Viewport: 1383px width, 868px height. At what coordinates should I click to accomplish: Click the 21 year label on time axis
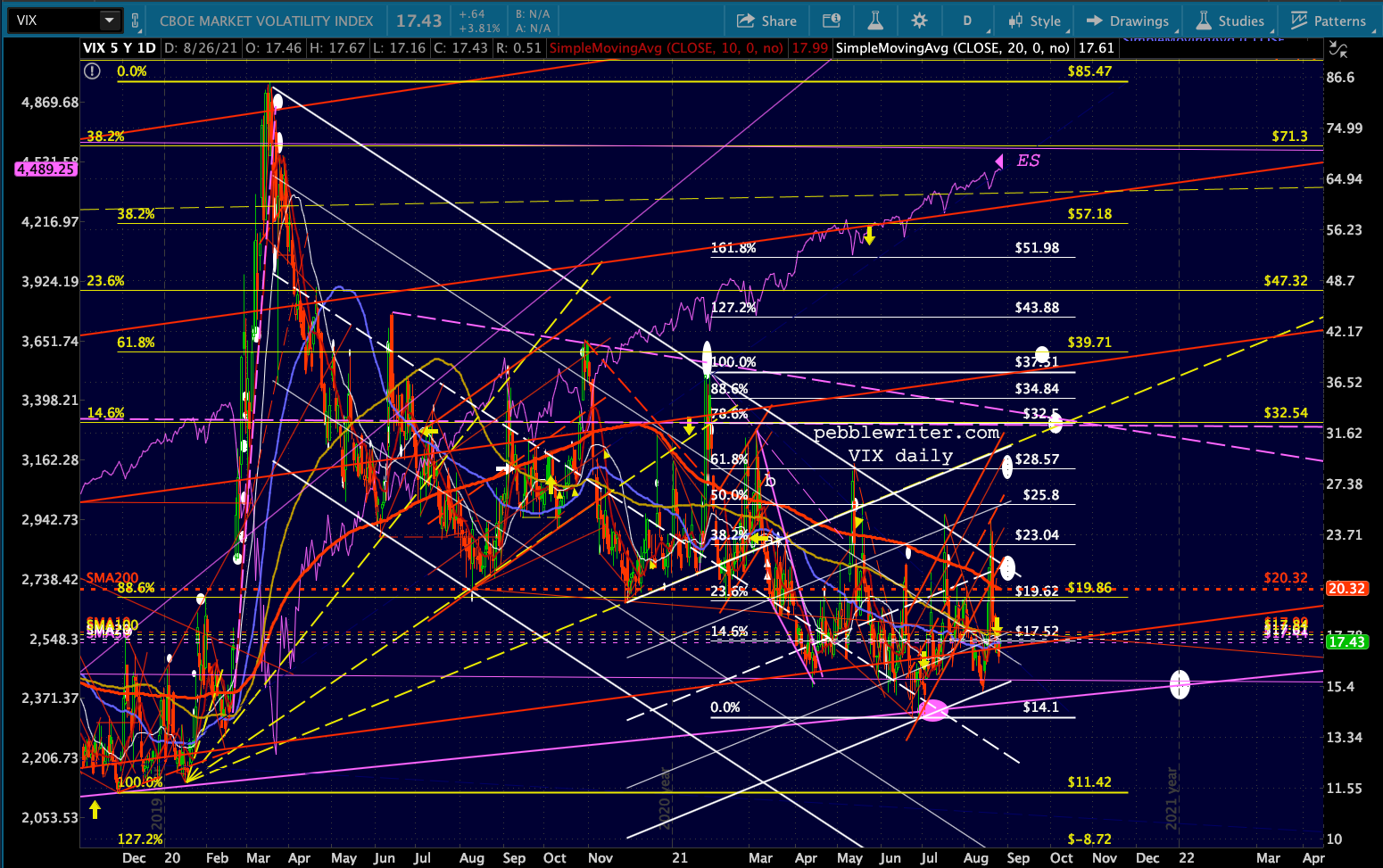(680, 858)
